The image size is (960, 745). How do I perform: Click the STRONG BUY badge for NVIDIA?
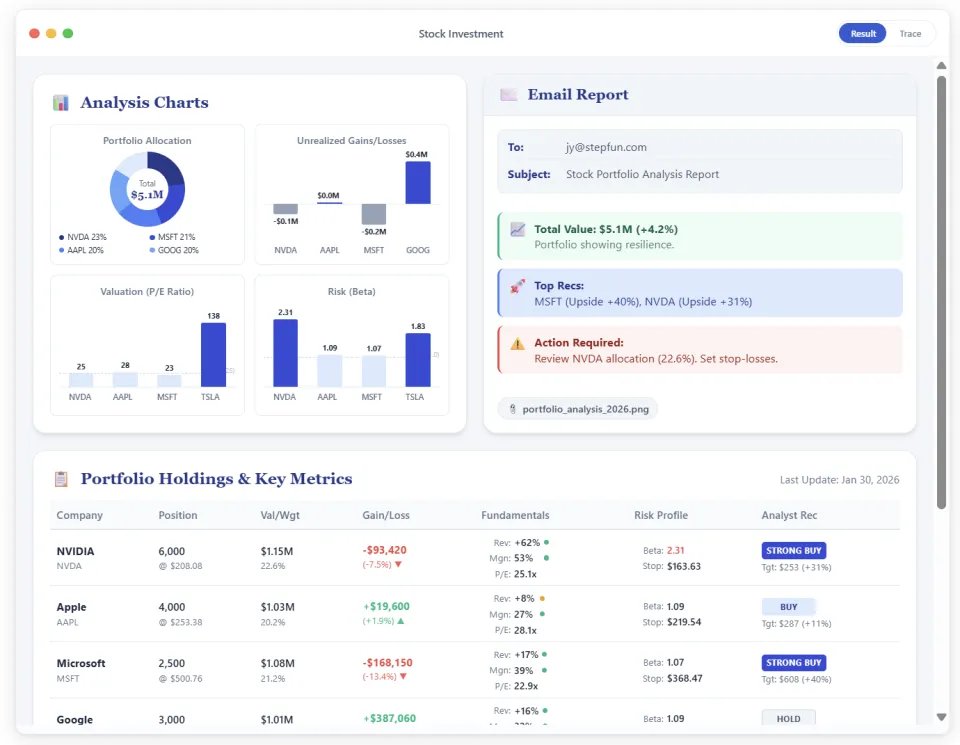pyautogui.click(x=793, y=550)
